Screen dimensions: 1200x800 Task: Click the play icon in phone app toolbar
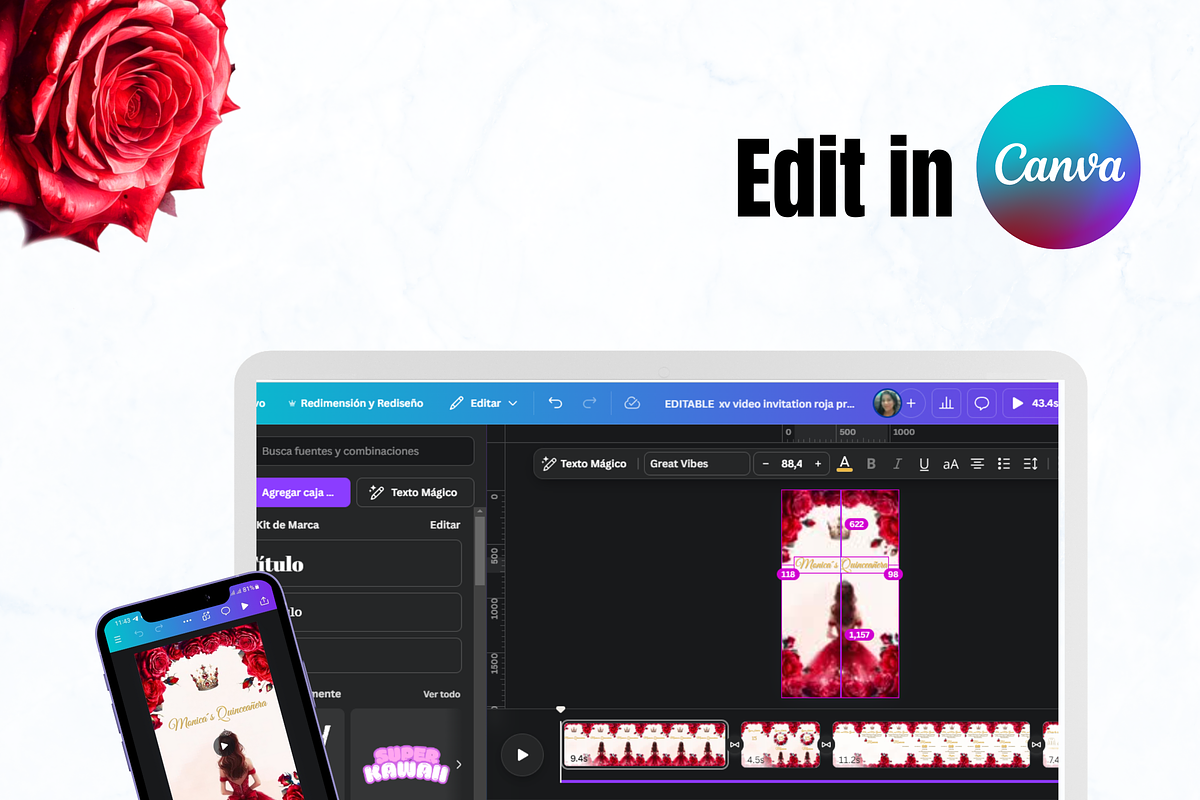click(245, 605)
